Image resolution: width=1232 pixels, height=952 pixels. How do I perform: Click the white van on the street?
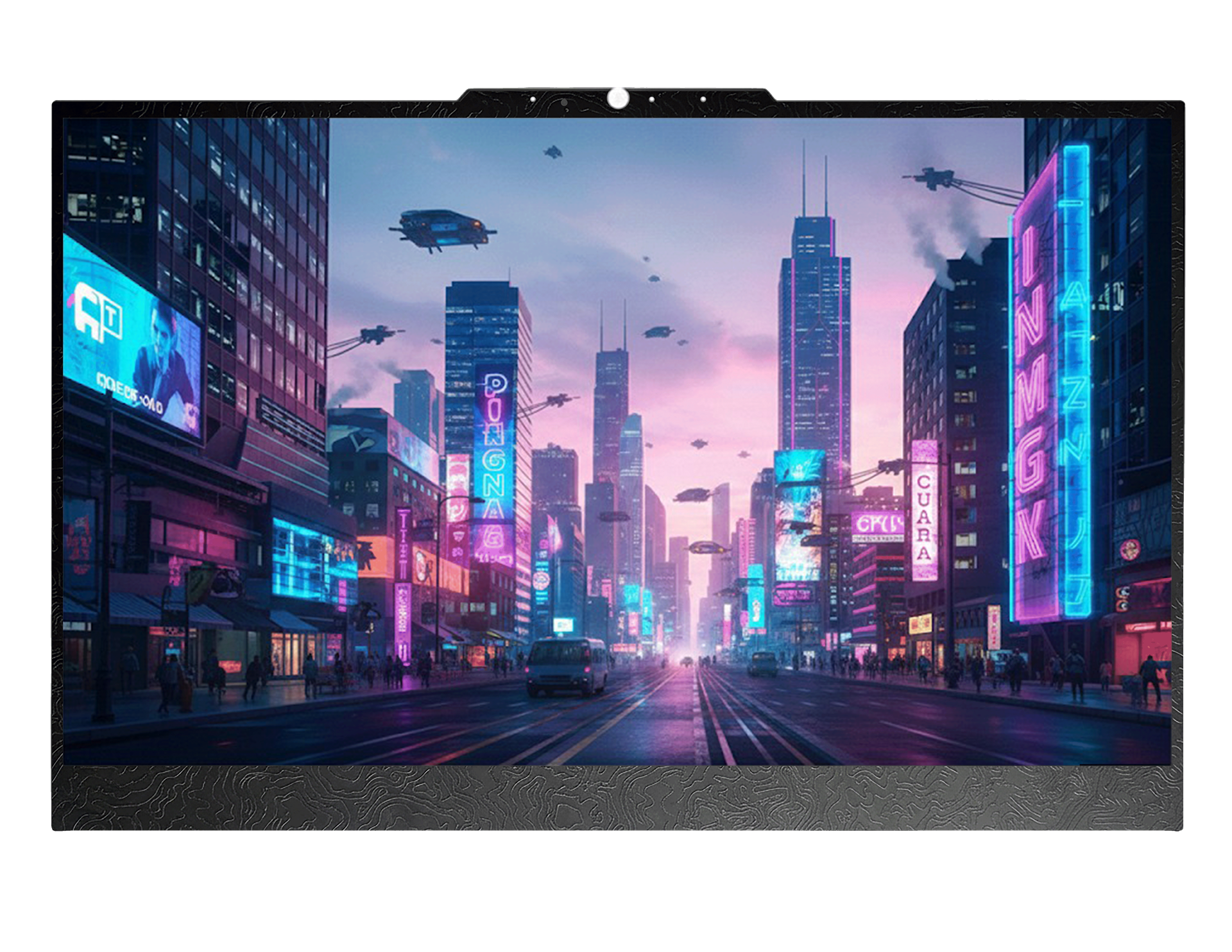point(567,667)
